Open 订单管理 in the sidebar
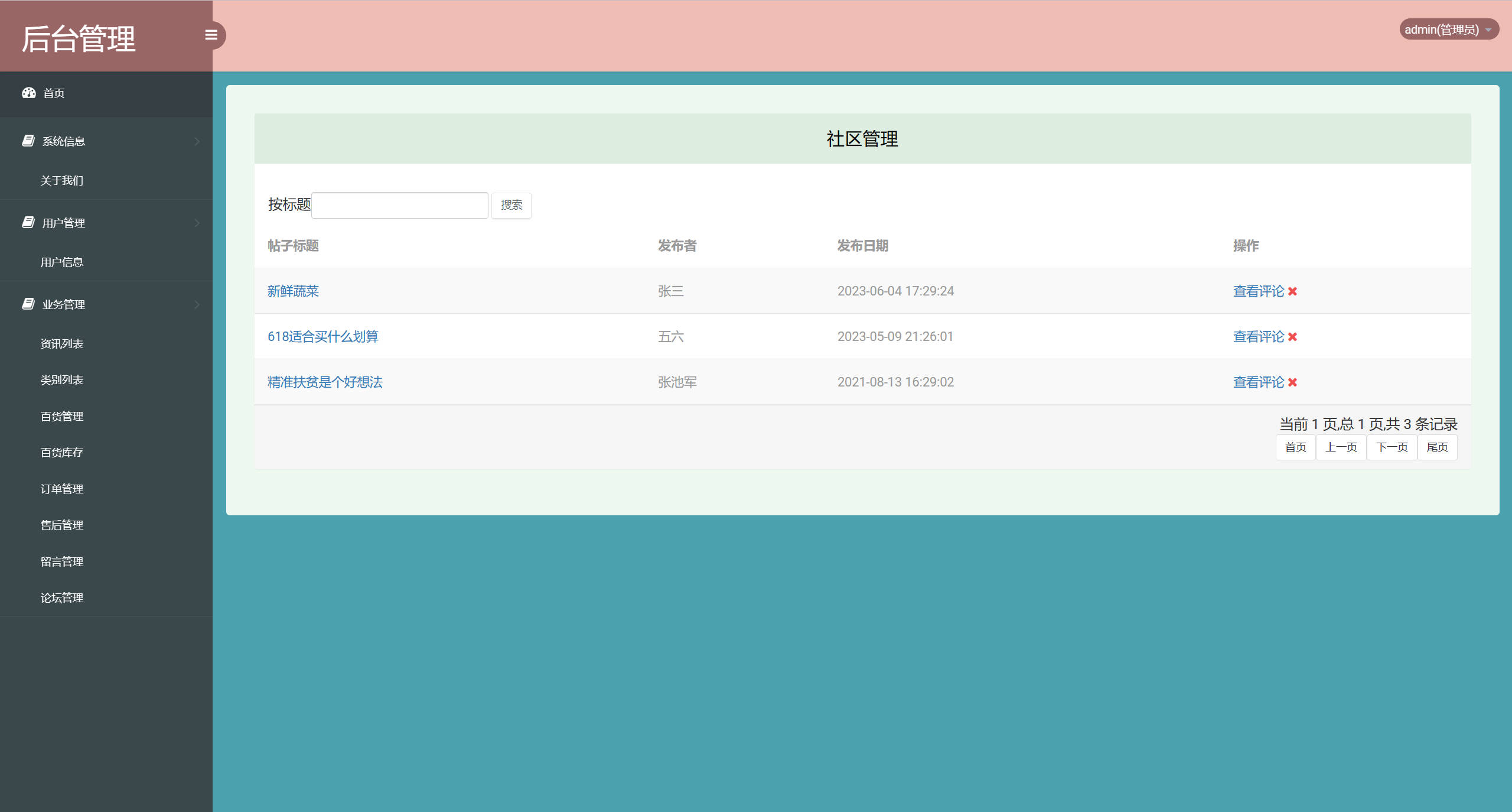This screenshot has height=812, width=1512. 62,489
